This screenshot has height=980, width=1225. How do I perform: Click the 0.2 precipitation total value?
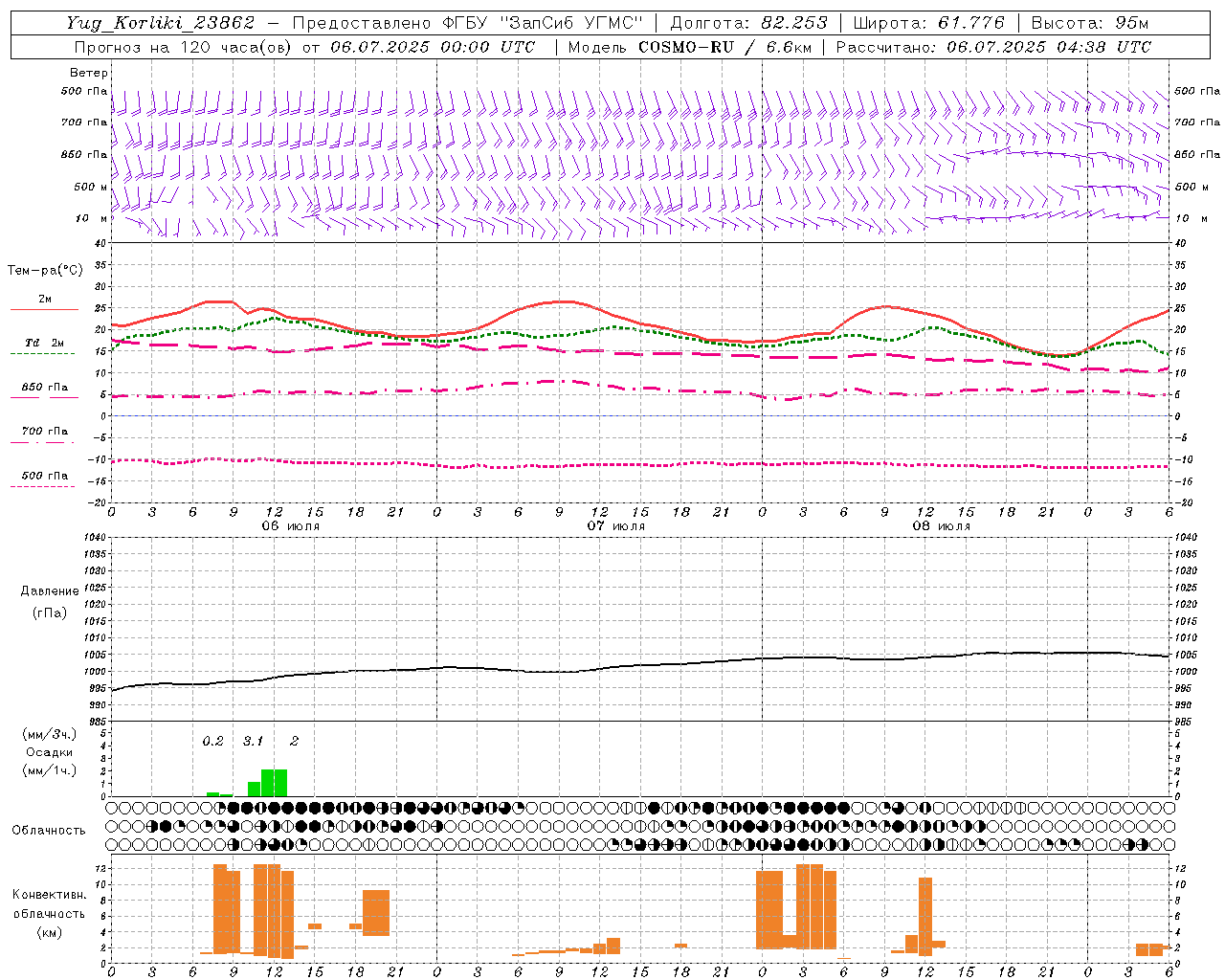pyautogui.click(x=212, y=741)
